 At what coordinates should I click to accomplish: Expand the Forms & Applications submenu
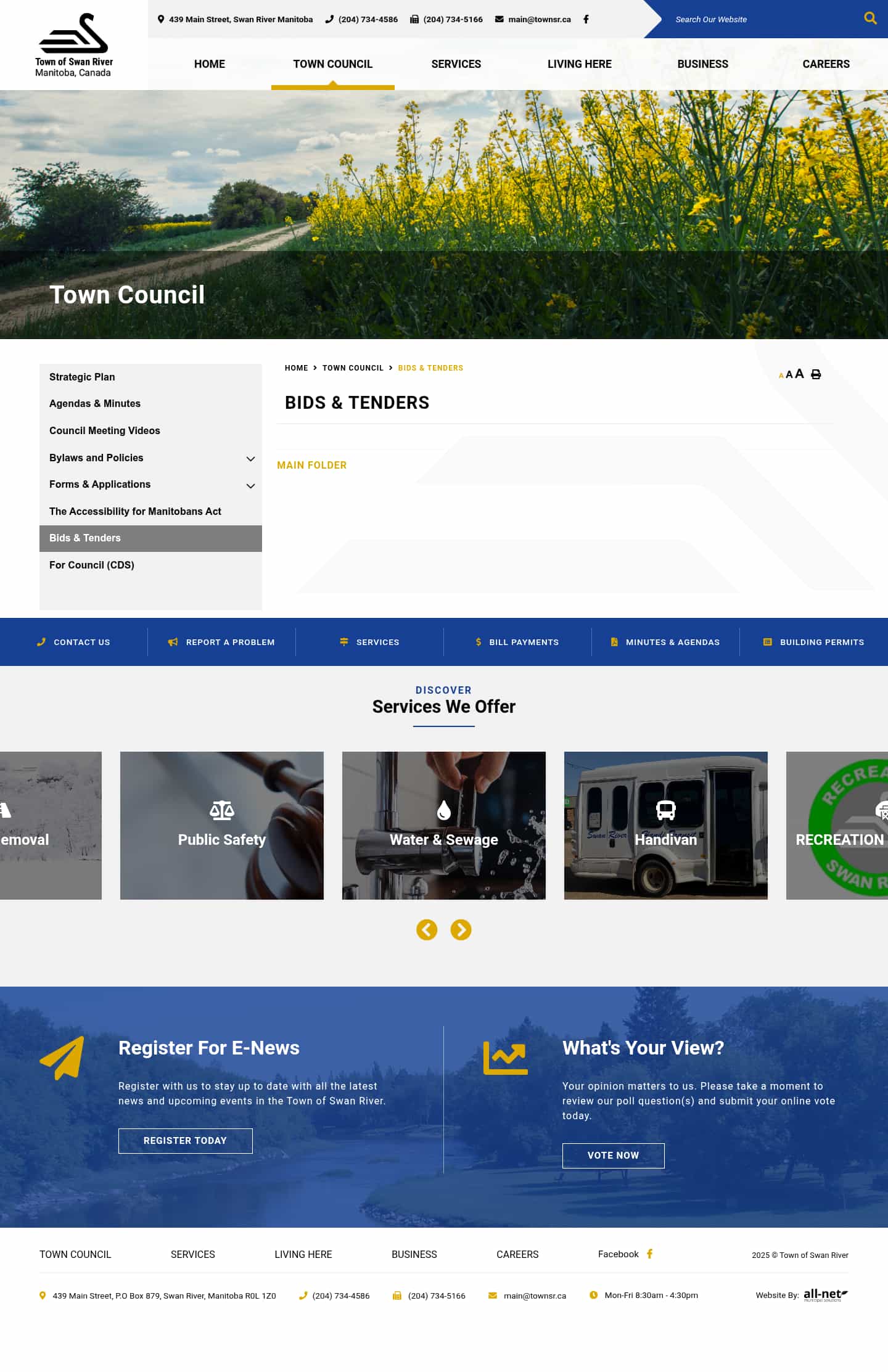[250, 486]
